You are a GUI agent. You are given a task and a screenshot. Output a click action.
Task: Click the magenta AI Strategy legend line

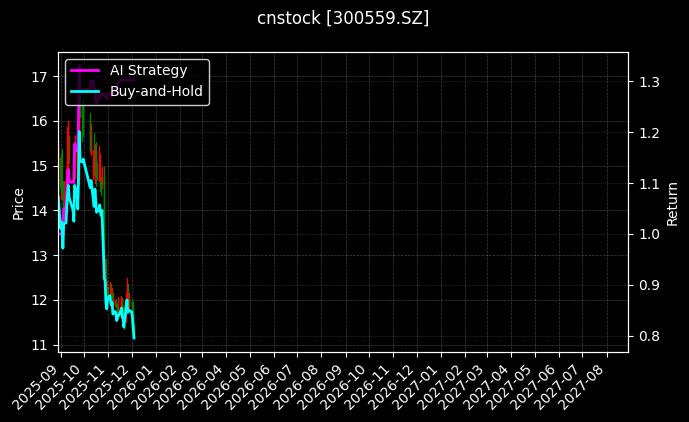pos(85,70)
